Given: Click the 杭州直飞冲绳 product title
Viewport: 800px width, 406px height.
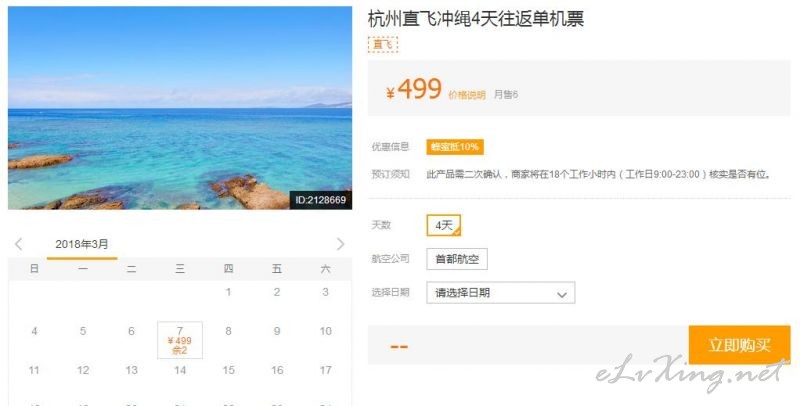Looking at the screenshot, I should [x=476, y=19].
